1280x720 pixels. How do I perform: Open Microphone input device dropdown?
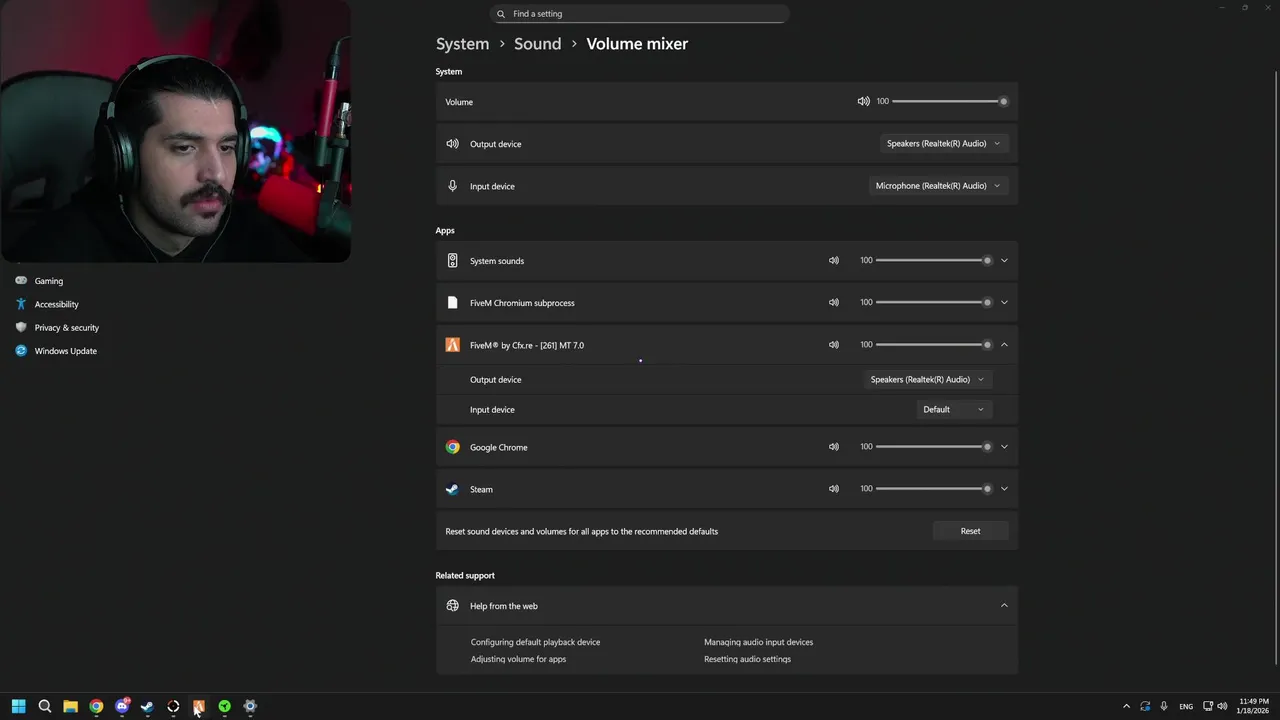pos(938,186)
